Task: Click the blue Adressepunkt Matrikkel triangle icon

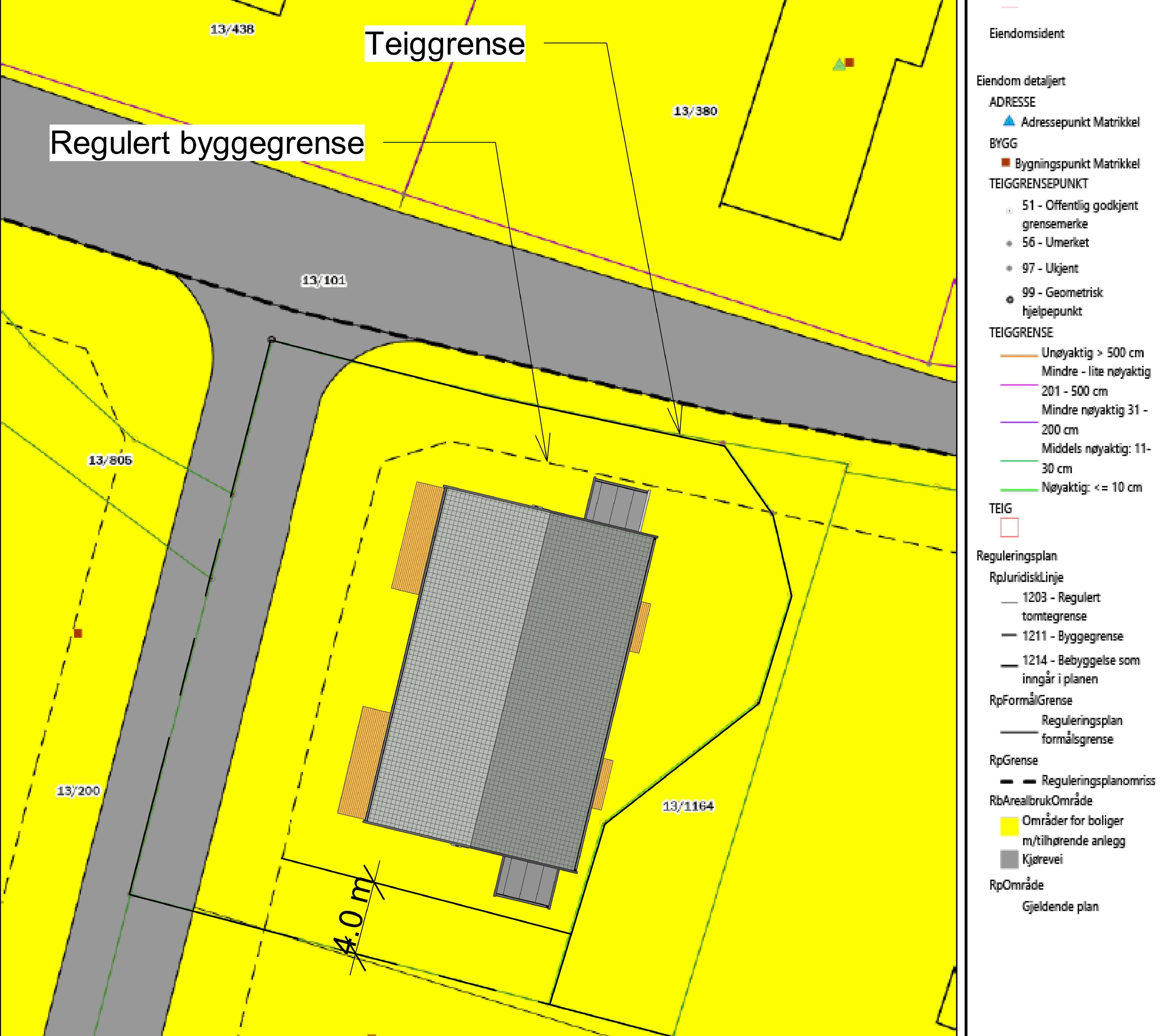Action: 1009,121
